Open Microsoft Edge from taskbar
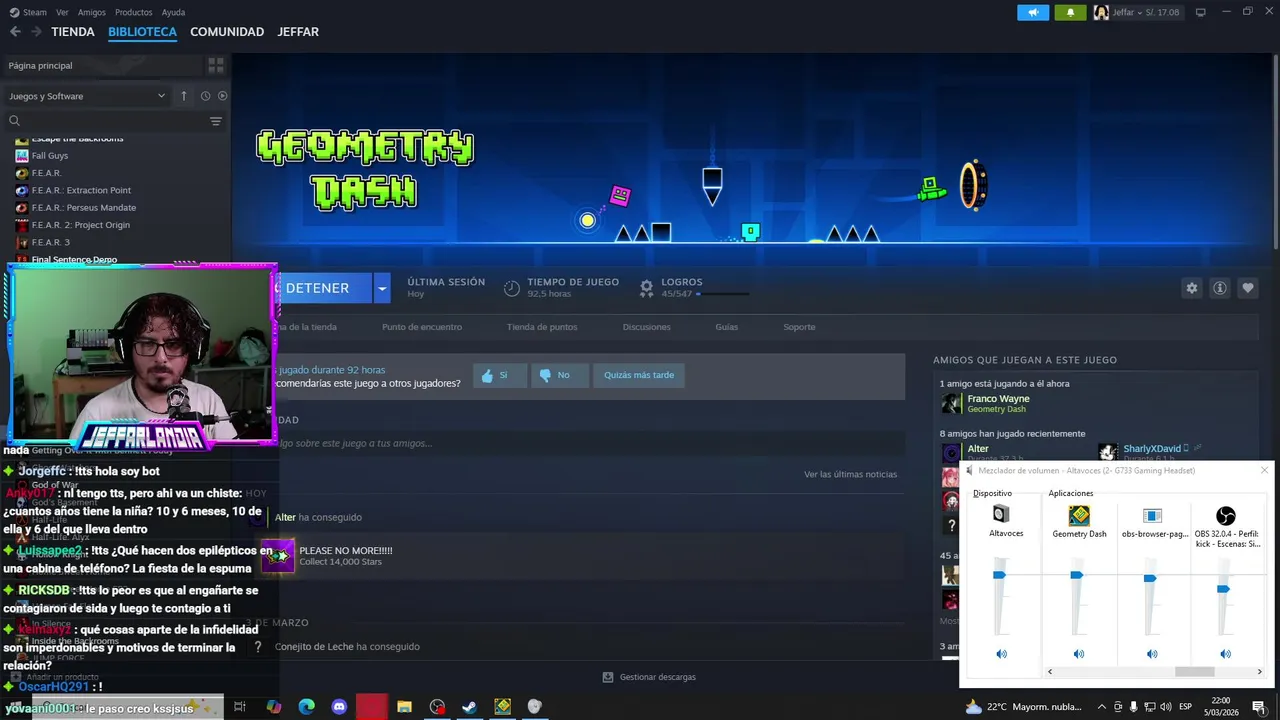The height and width of the screenshot is (720, 1280). pos(306,707)
